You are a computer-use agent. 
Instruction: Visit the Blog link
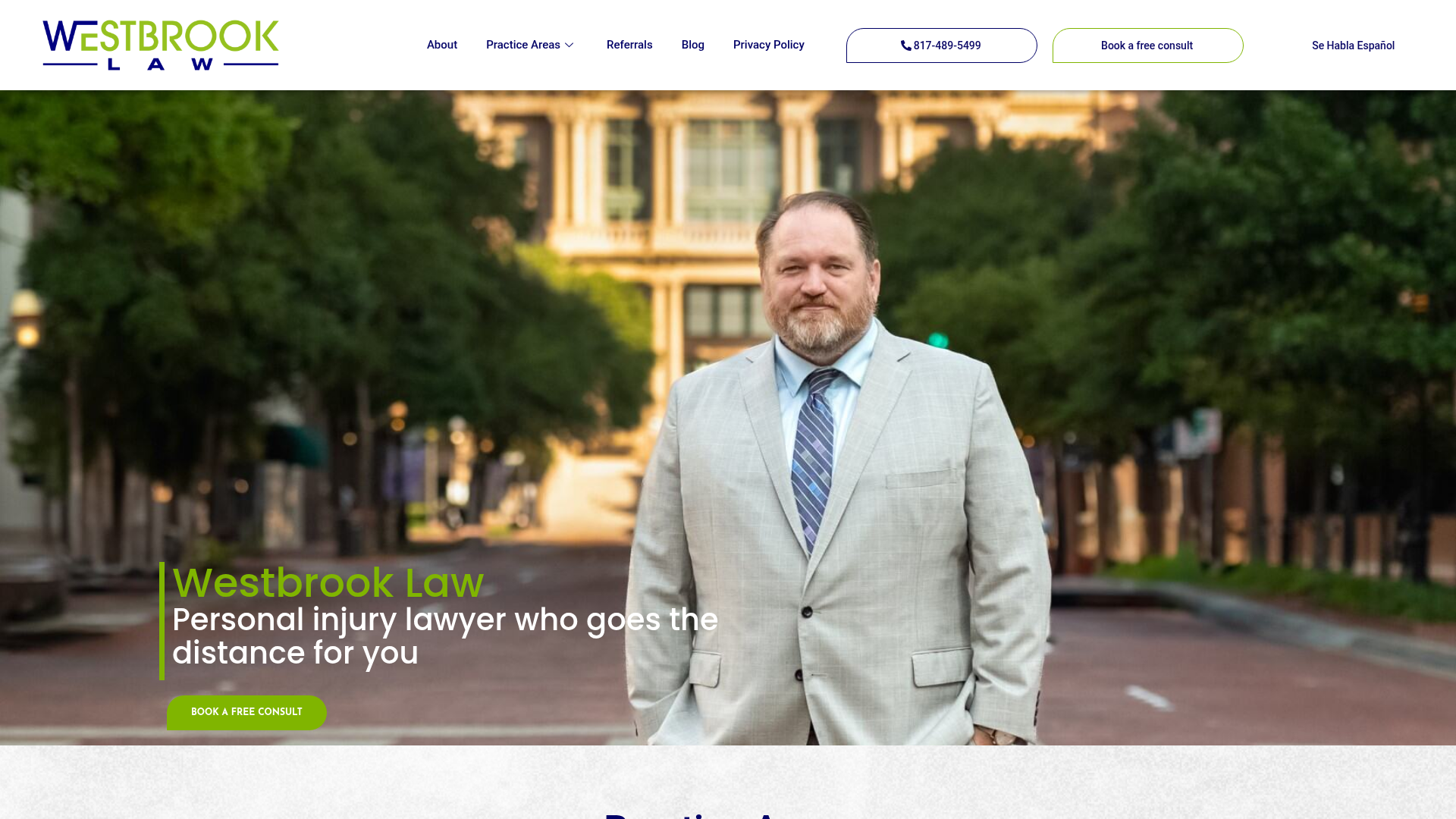click(x=693, y=45)
